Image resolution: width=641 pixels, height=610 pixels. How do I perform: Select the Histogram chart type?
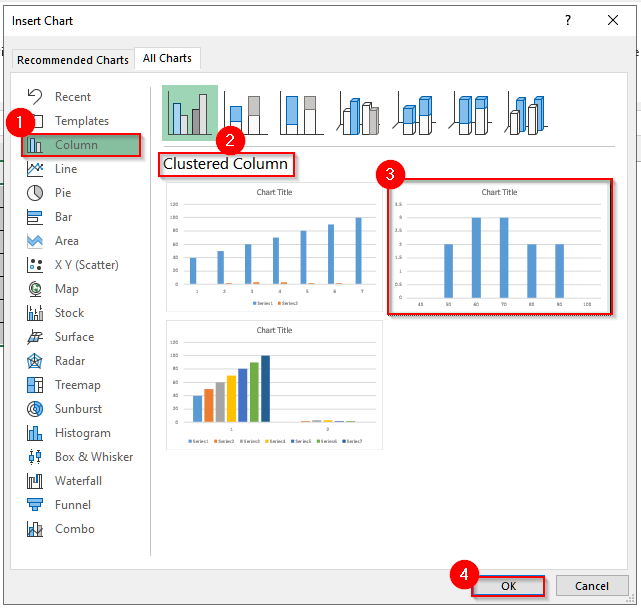[x=82, y=433]
